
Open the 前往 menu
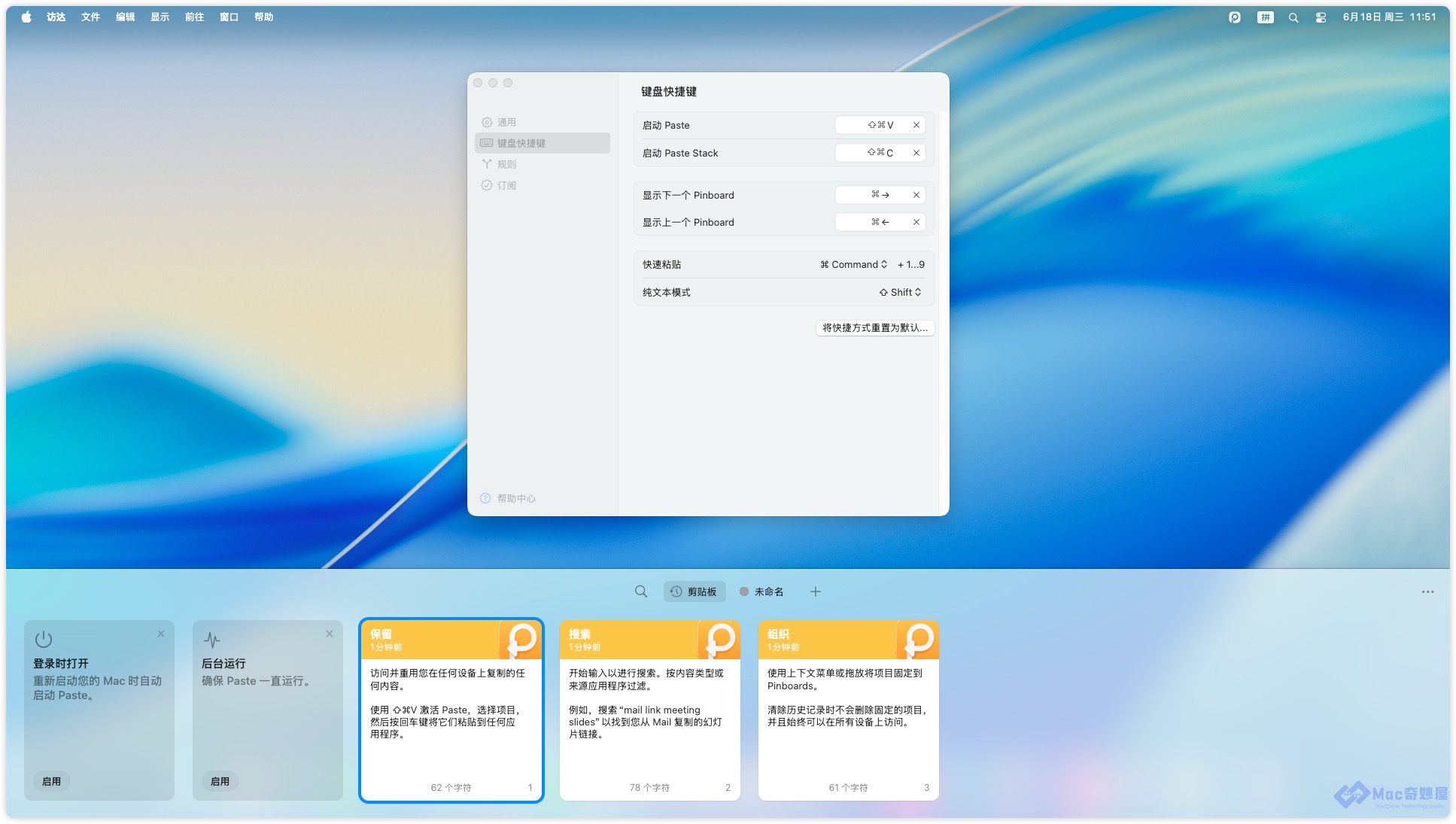[x=194, y=17]
